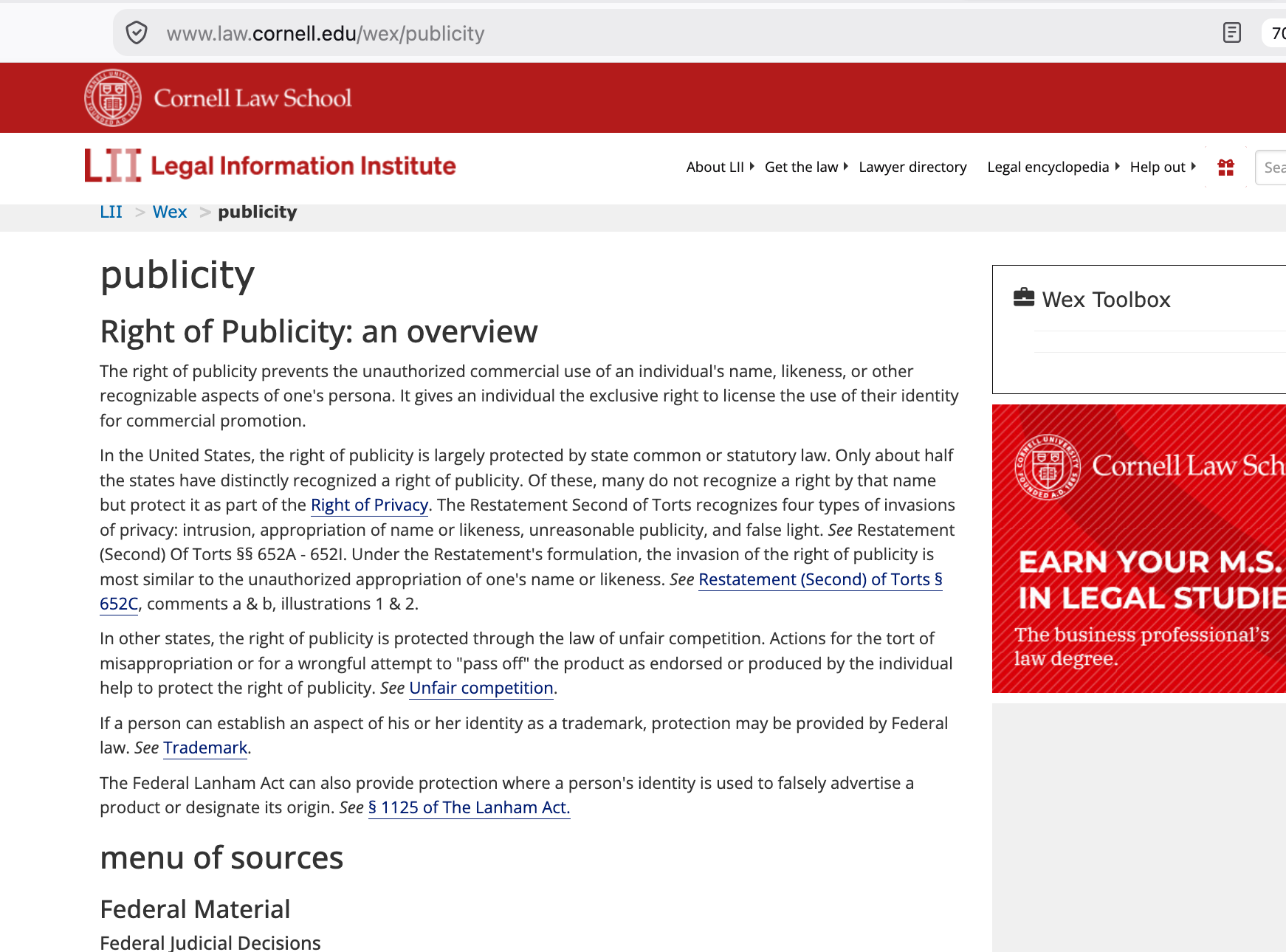Click the shield tracking protection icon
The image size is (1286, 952).
137,33
